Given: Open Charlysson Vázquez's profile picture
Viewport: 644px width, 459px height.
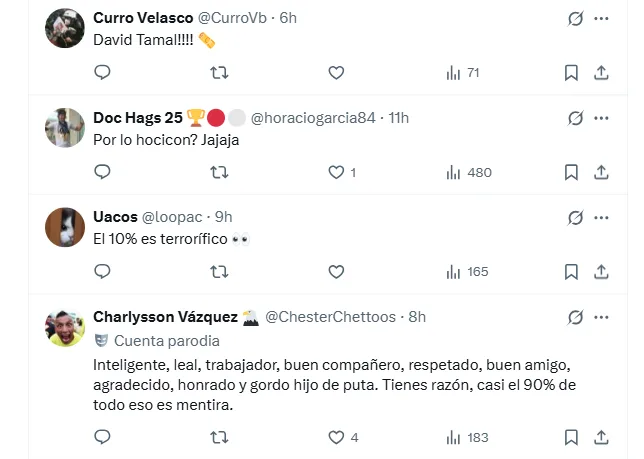Looking at the screenshot, I should coord(65,327).
